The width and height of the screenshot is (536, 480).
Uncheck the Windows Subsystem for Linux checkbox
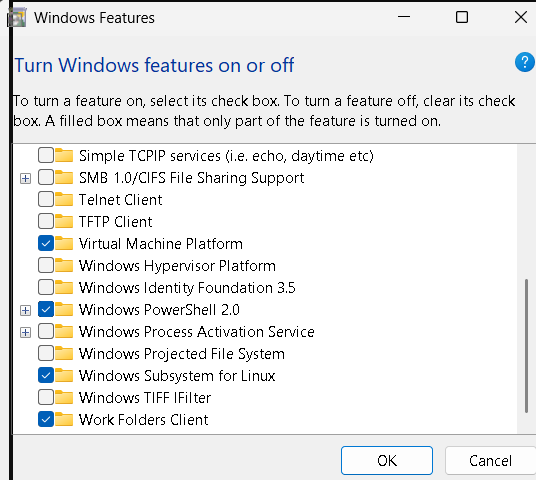click(46, 375)
